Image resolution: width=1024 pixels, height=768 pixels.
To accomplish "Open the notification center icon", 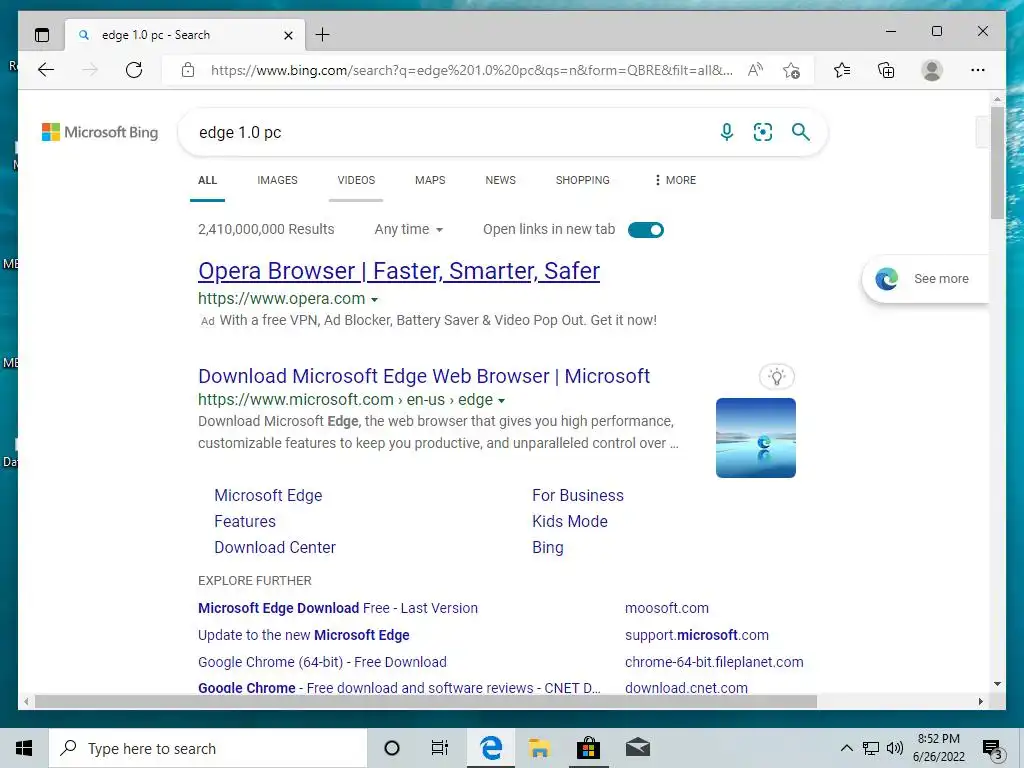I will click(x=993, y=750).
